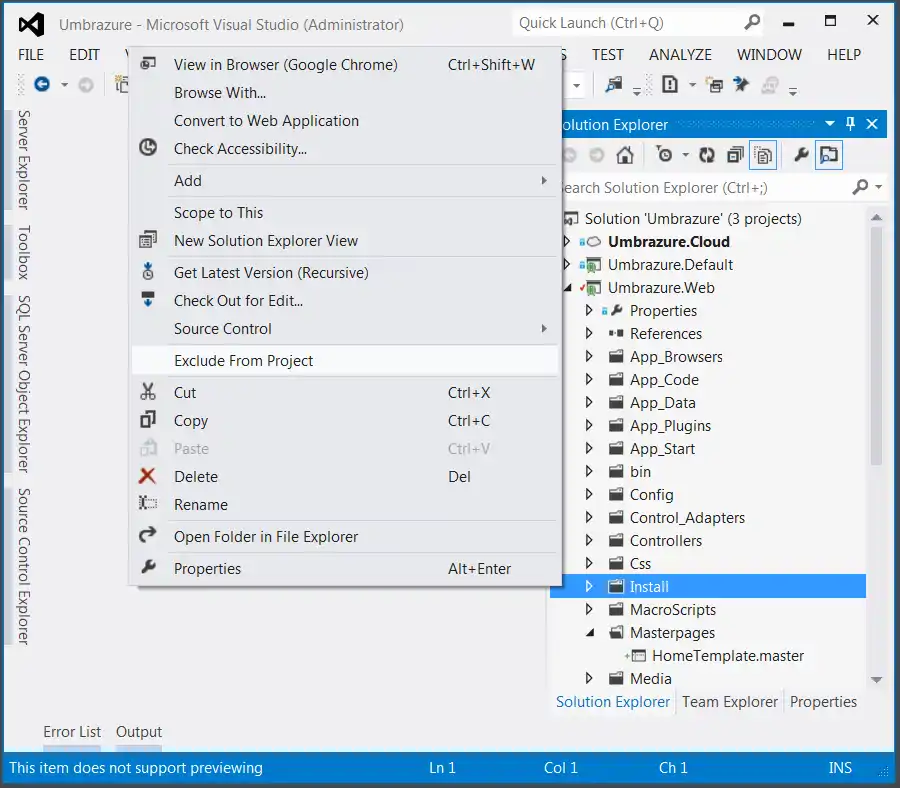Image resolution: width=900 pixels, height=788 pixels.
Task: Choose Get Latest Version (Recursive)
Action: [x=345, y=273]
